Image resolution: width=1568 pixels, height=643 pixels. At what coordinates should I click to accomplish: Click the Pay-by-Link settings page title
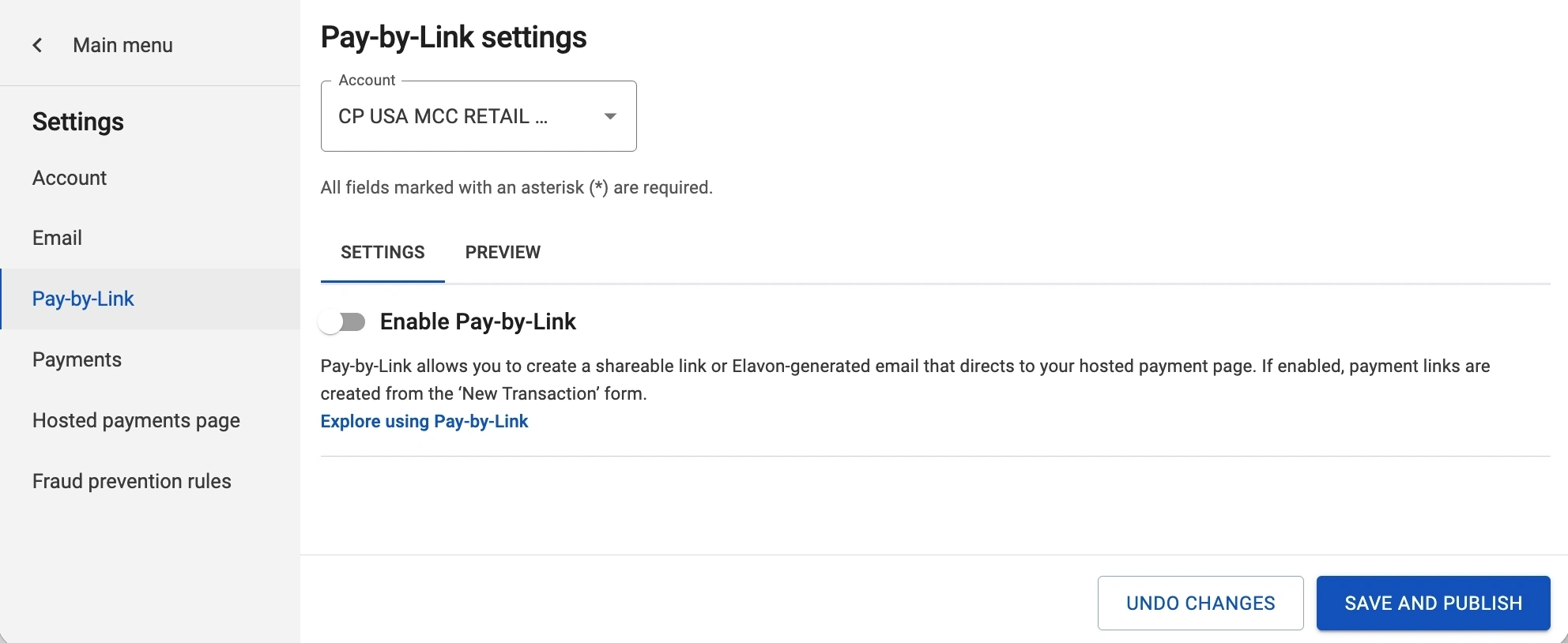454,37
